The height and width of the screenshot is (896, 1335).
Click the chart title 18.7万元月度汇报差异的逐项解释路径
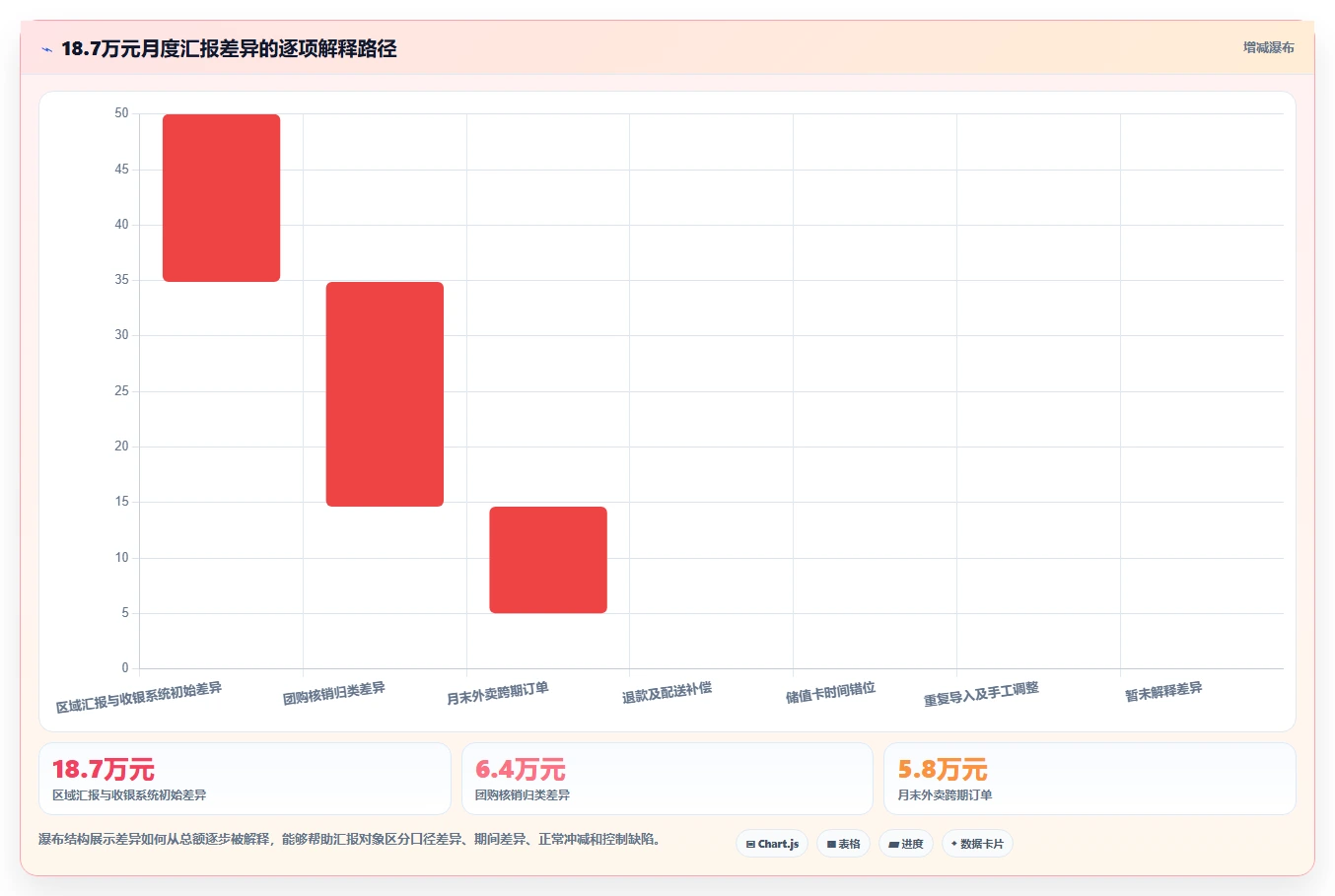229,48
